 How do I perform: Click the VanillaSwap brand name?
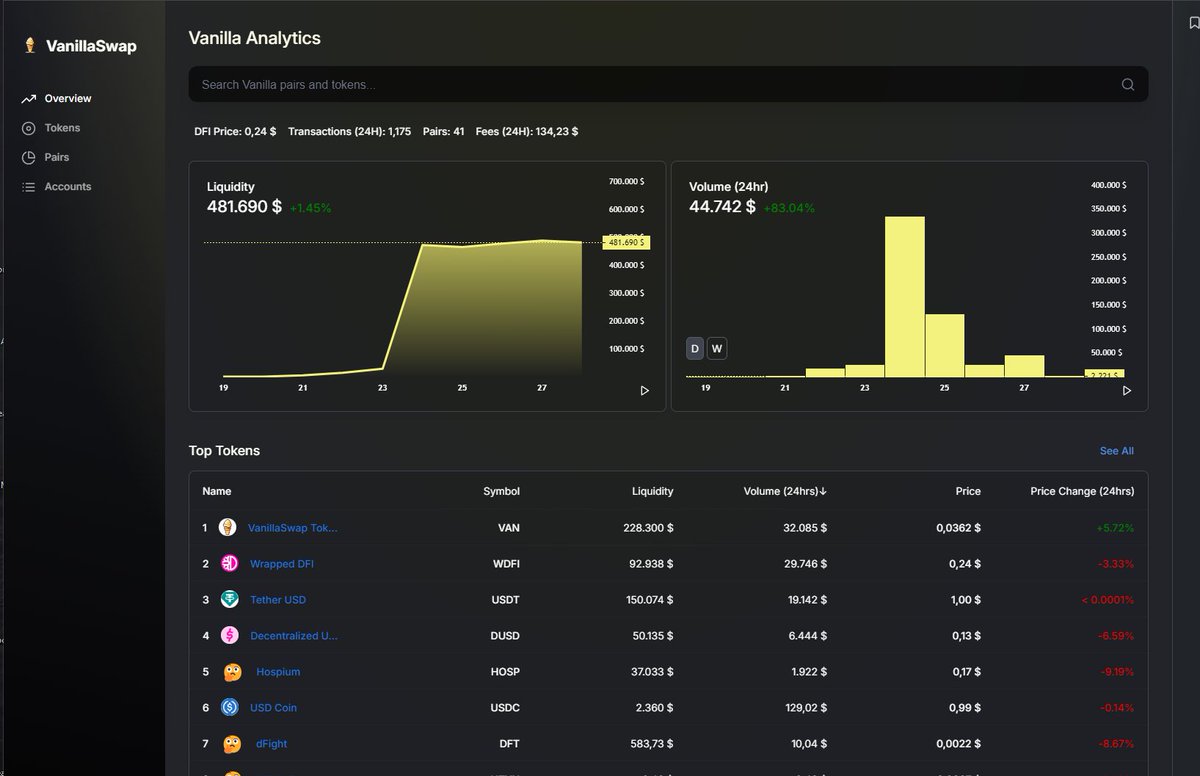(91, 46)
